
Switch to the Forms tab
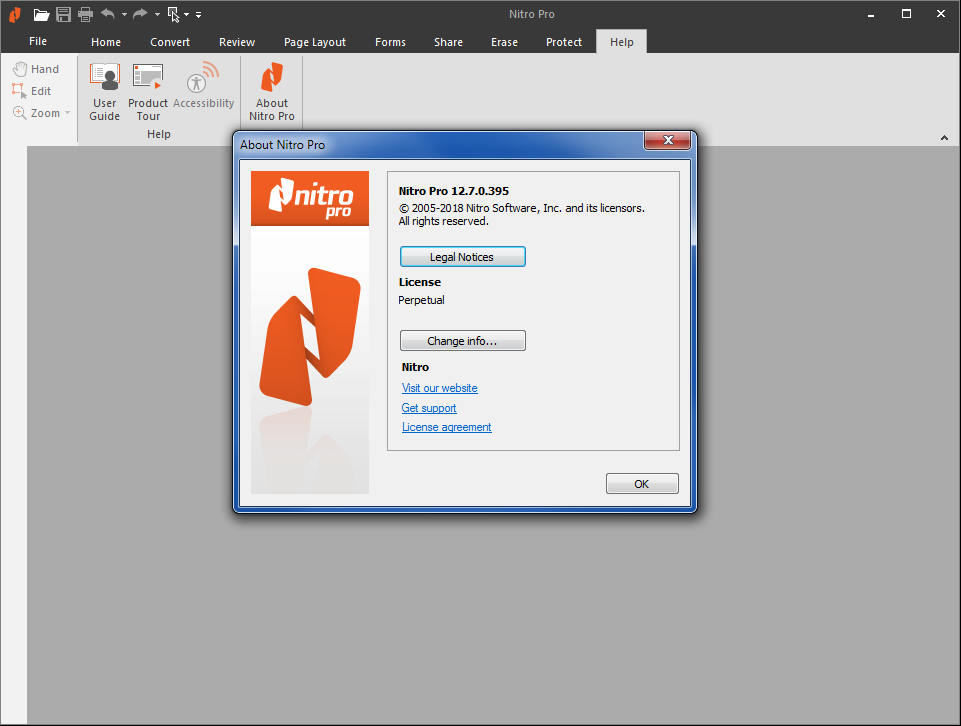coord(390,42)
